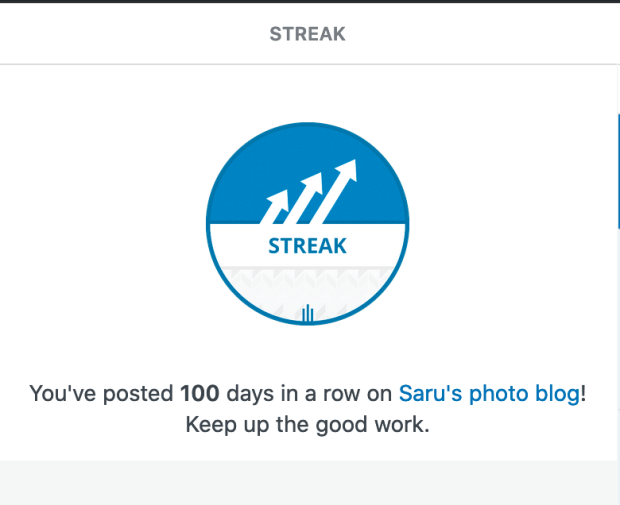Click the "You've posted" text
620x505 pixels.
pos(101,393)
